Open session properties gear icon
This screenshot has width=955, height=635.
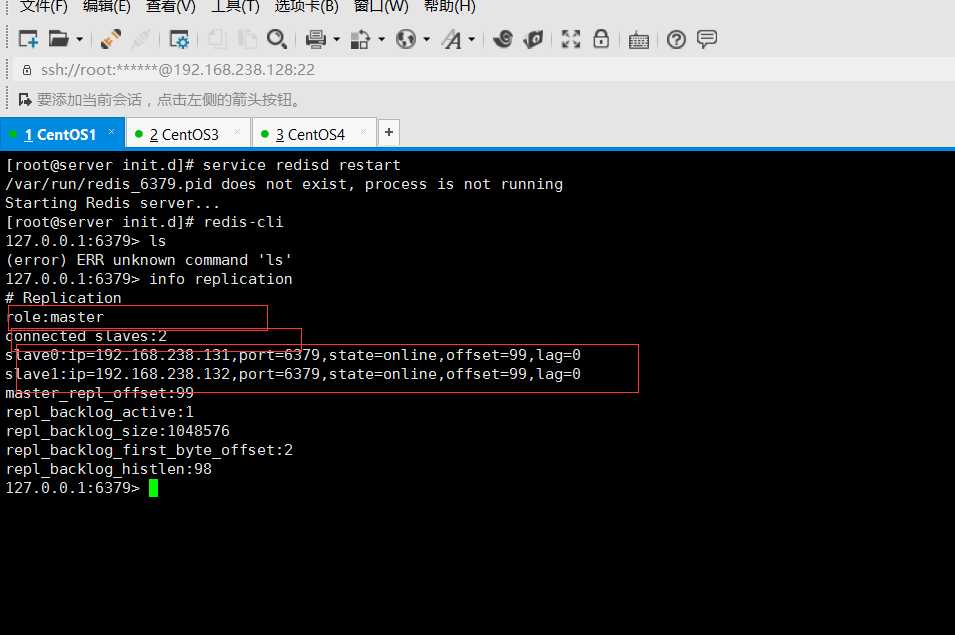(179, 40)
